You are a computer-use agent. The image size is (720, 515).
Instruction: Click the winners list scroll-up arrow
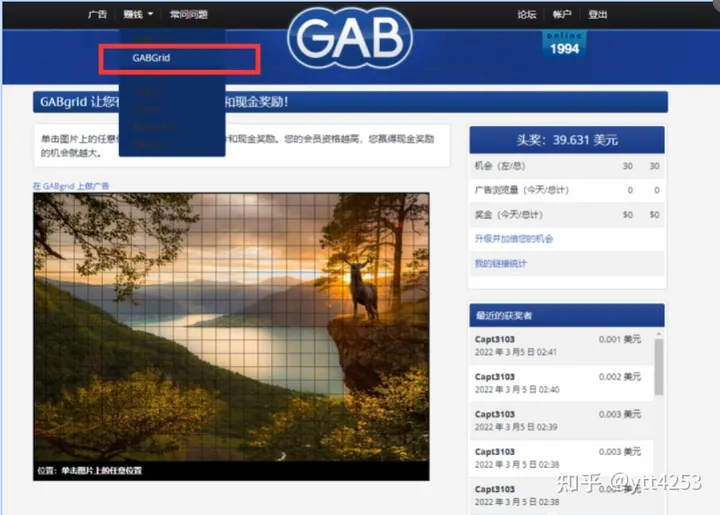click(x=659, y=334)
